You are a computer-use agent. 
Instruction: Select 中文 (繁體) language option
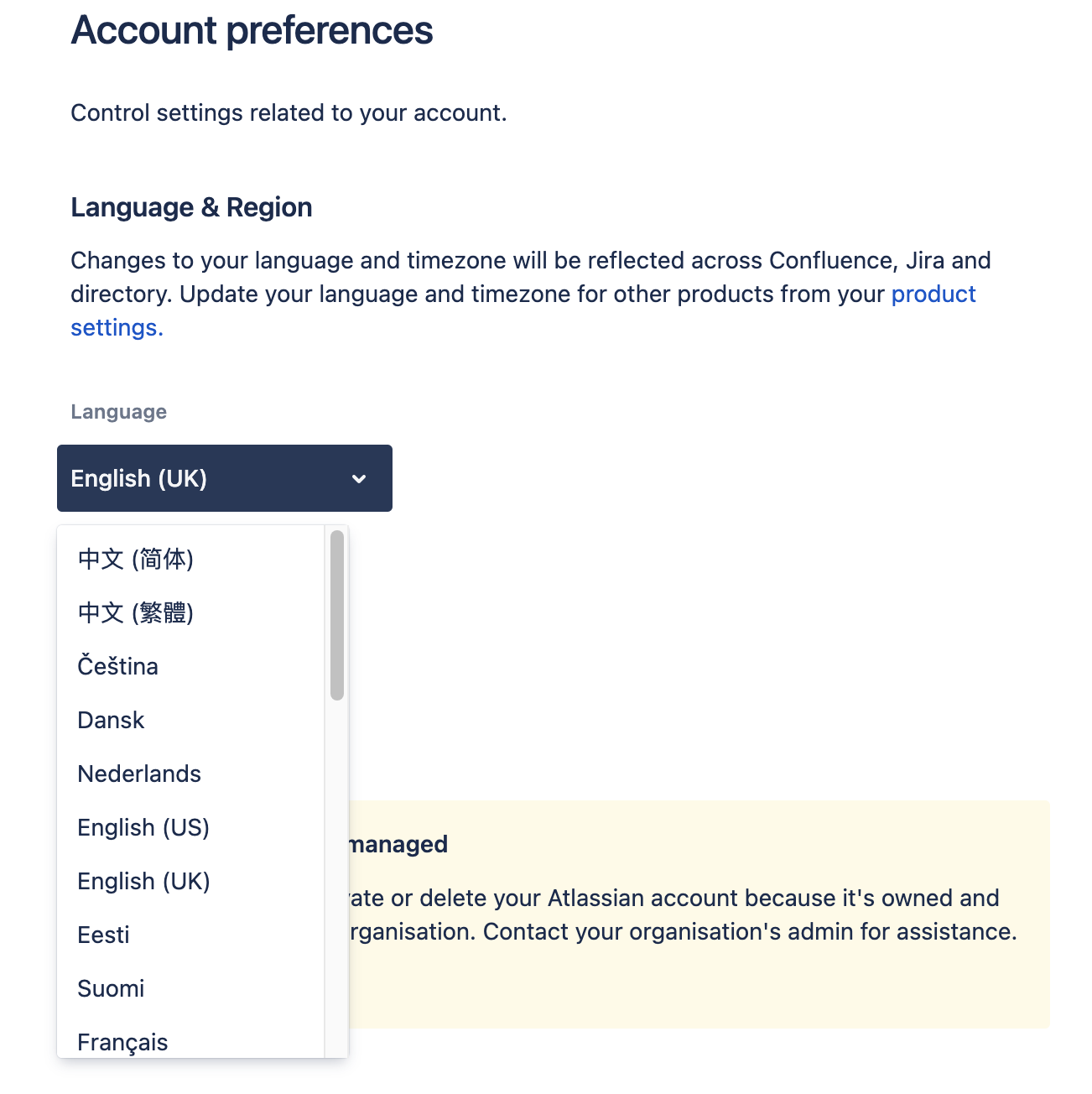pos(135,612)
